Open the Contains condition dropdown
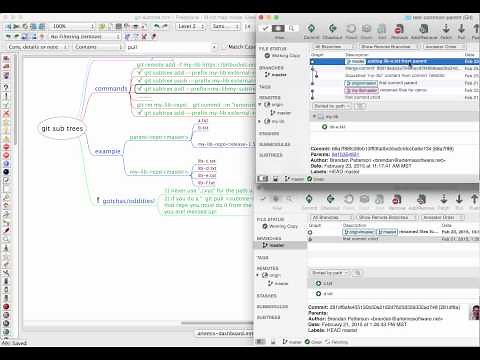Image resolution: width=480 pixels, height=360 pixels. coord(98,47)
